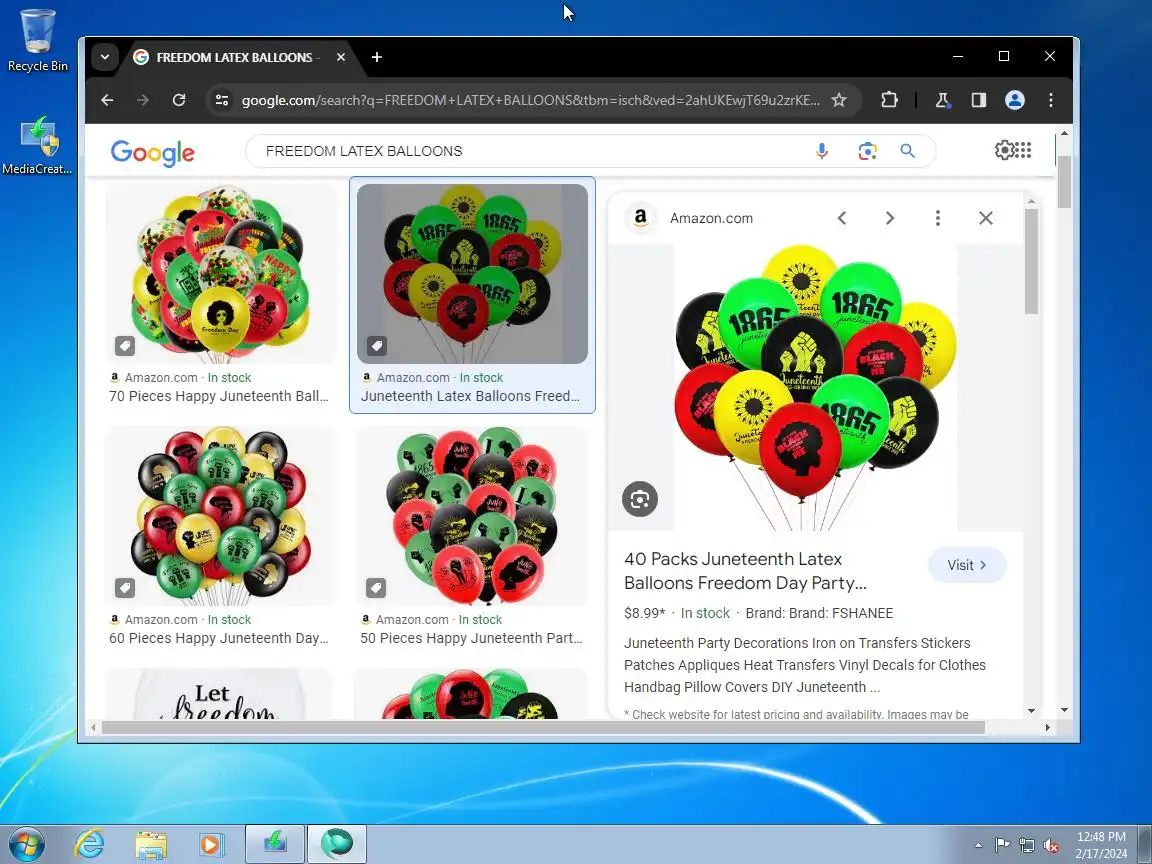Show previous image in preview panel

(842, 218)
